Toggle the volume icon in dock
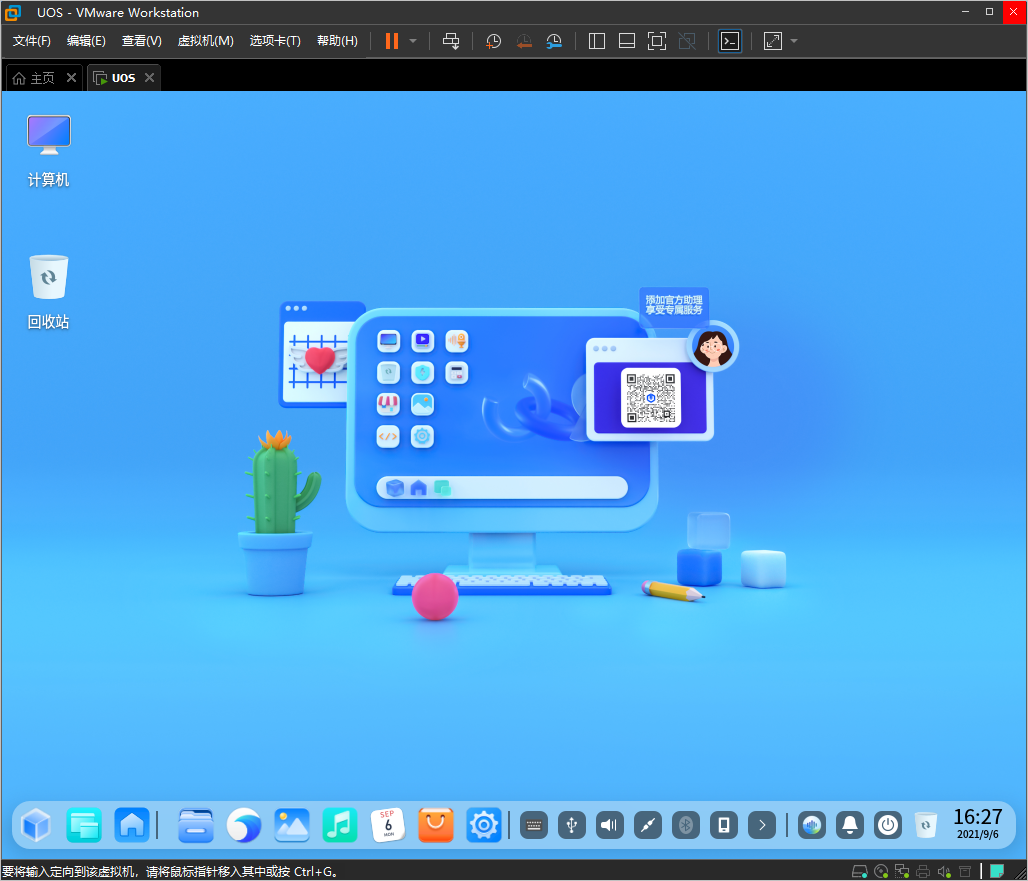Image resolution: width=1028 pixels, height=881 pixels. [x=610, y=825]
